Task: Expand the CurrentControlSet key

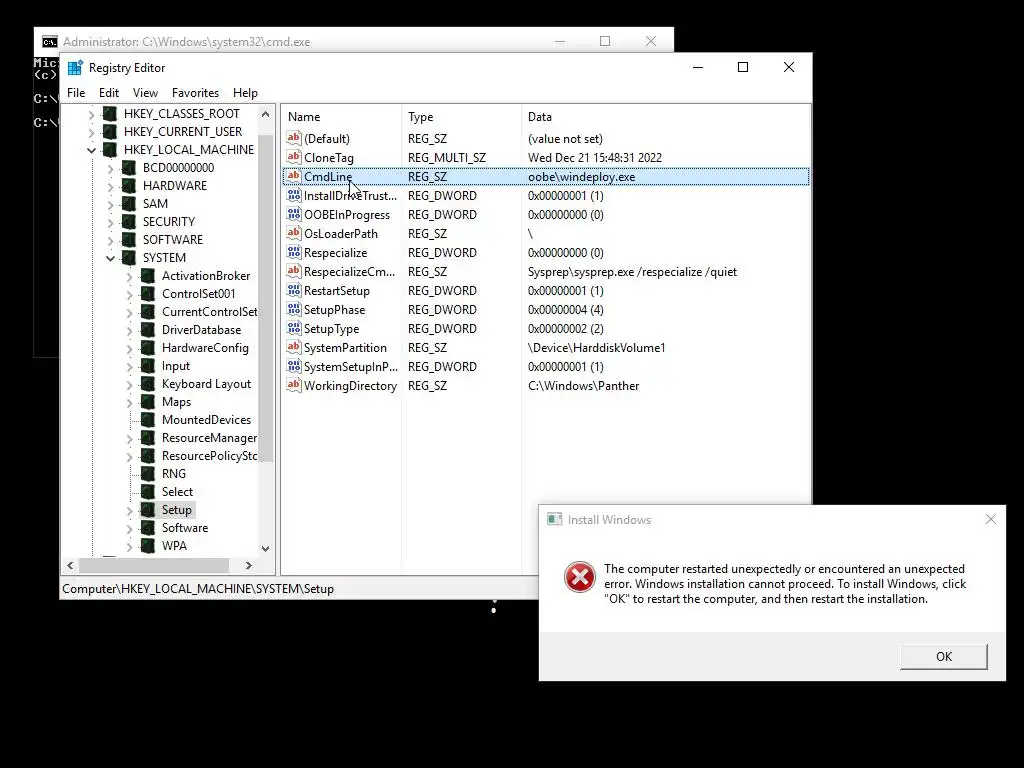Action: [x=129, y=312]
